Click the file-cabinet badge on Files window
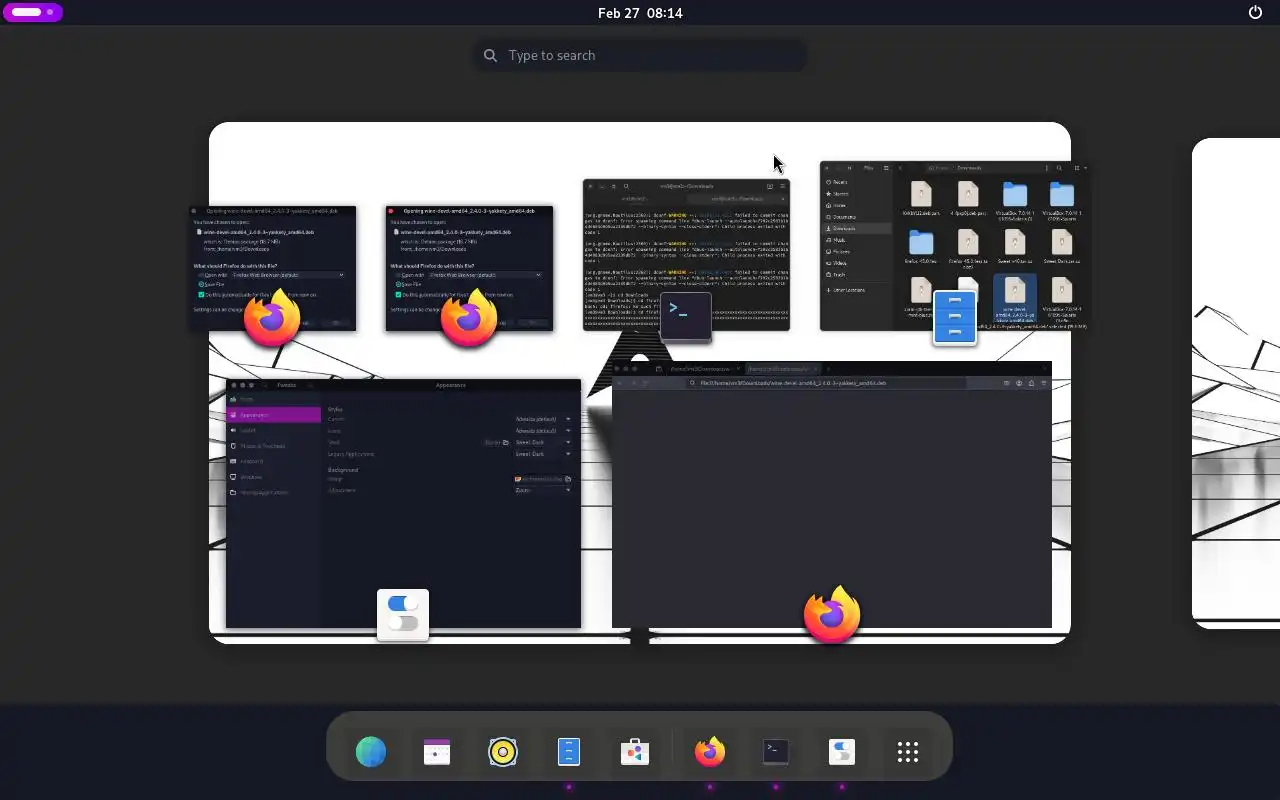Screen dimensions: 1280x800 (955, 318)
